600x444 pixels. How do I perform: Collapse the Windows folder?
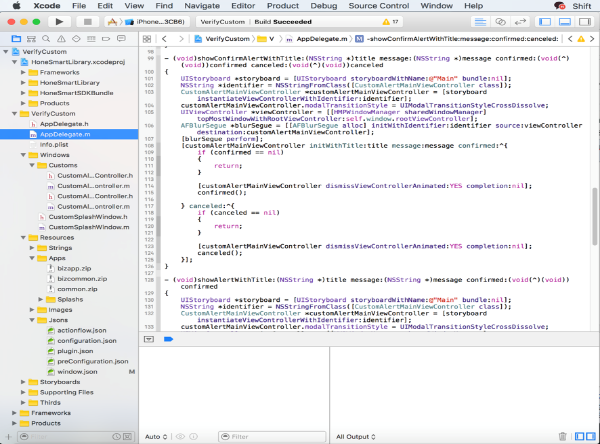click(23, 155)
